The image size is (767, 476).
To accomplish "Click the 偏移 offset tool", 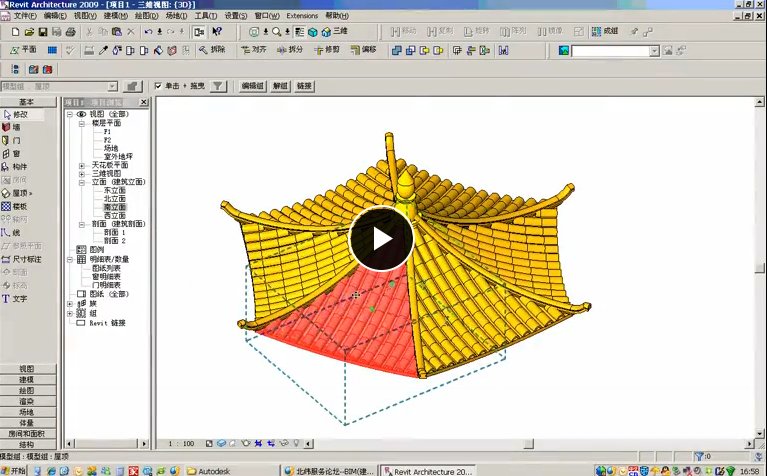I will (363, 50).
